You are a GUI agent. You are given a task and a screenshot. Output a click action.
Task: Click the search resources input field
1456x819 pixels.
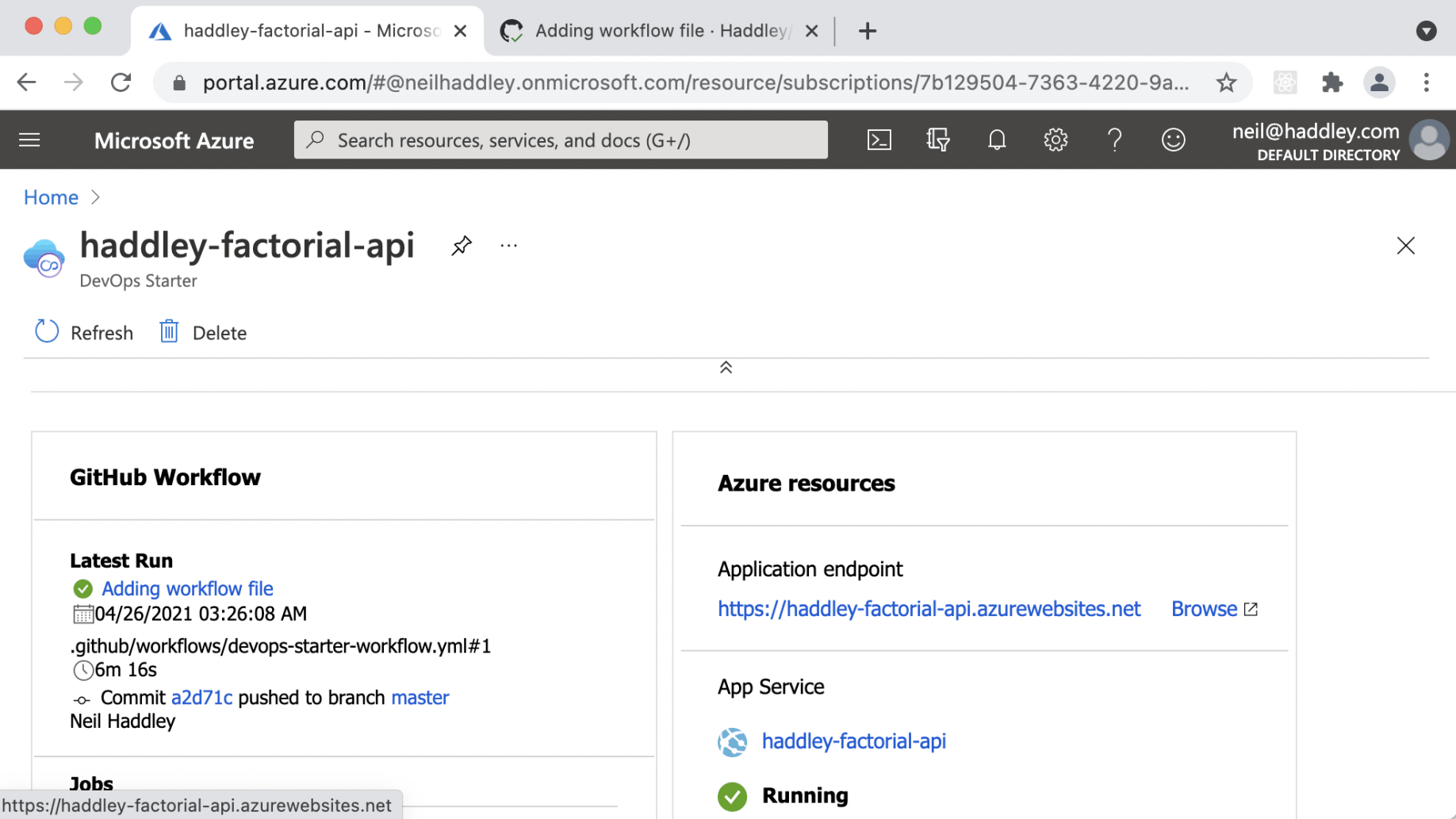click(561, 140)
